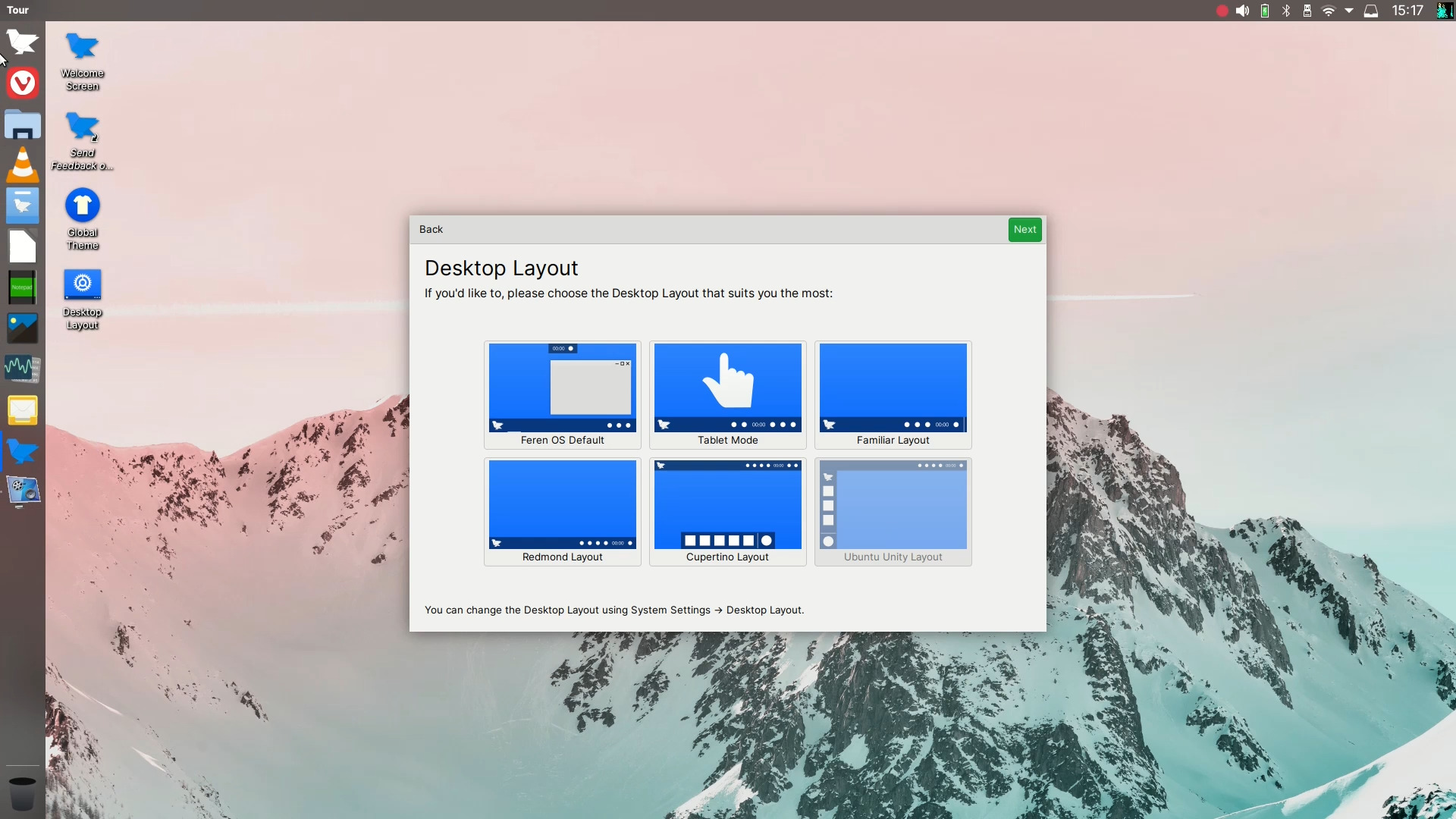Open the system monitor app in the dock
The image size is (1456, 819).
pos(22,369)
